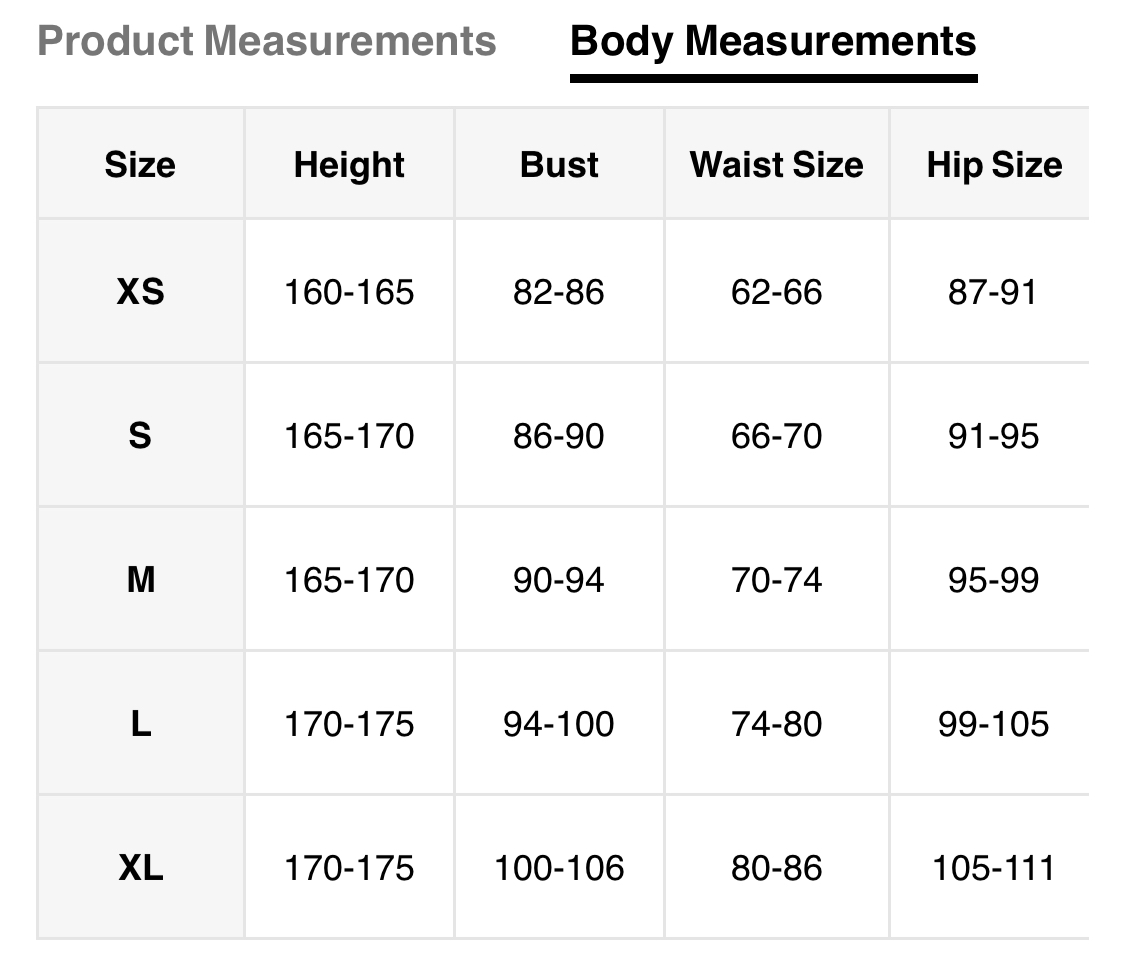The height and width of the screenshot is (954, 1125).
Task: Click the Height column header
Action: click(349, 164)
